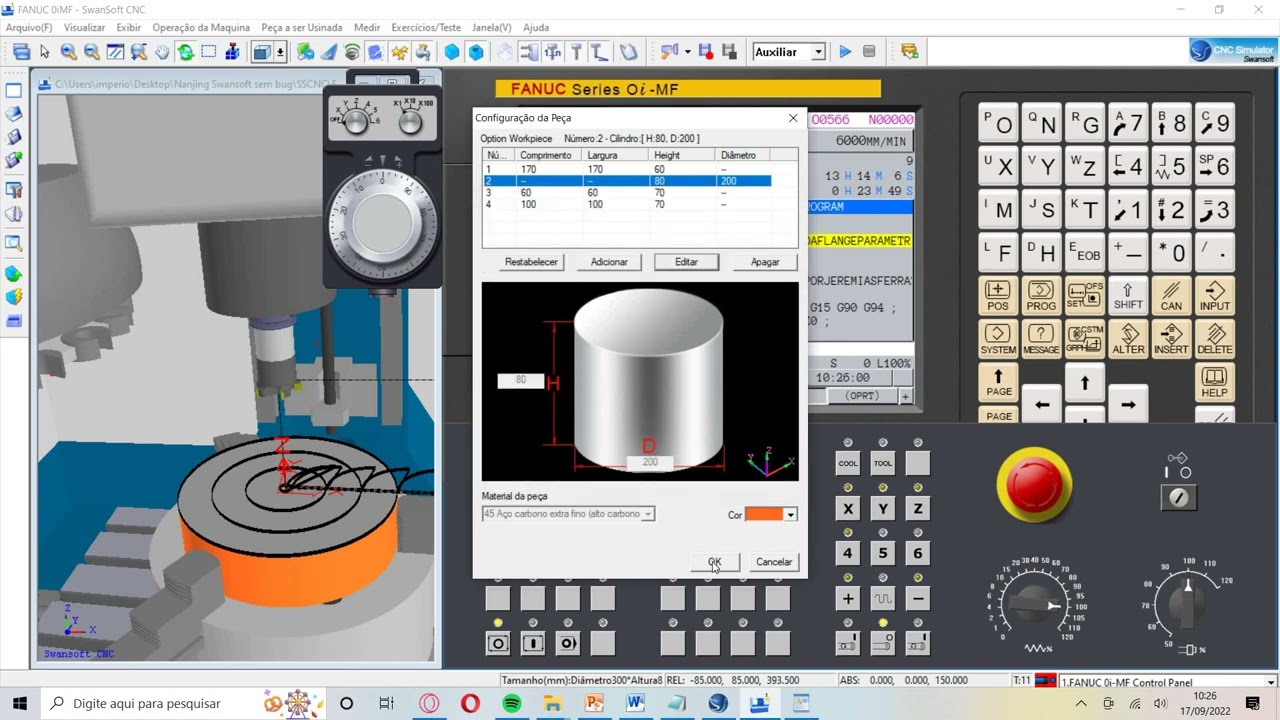Click the spindle speed override dial

coord(1187,603)
